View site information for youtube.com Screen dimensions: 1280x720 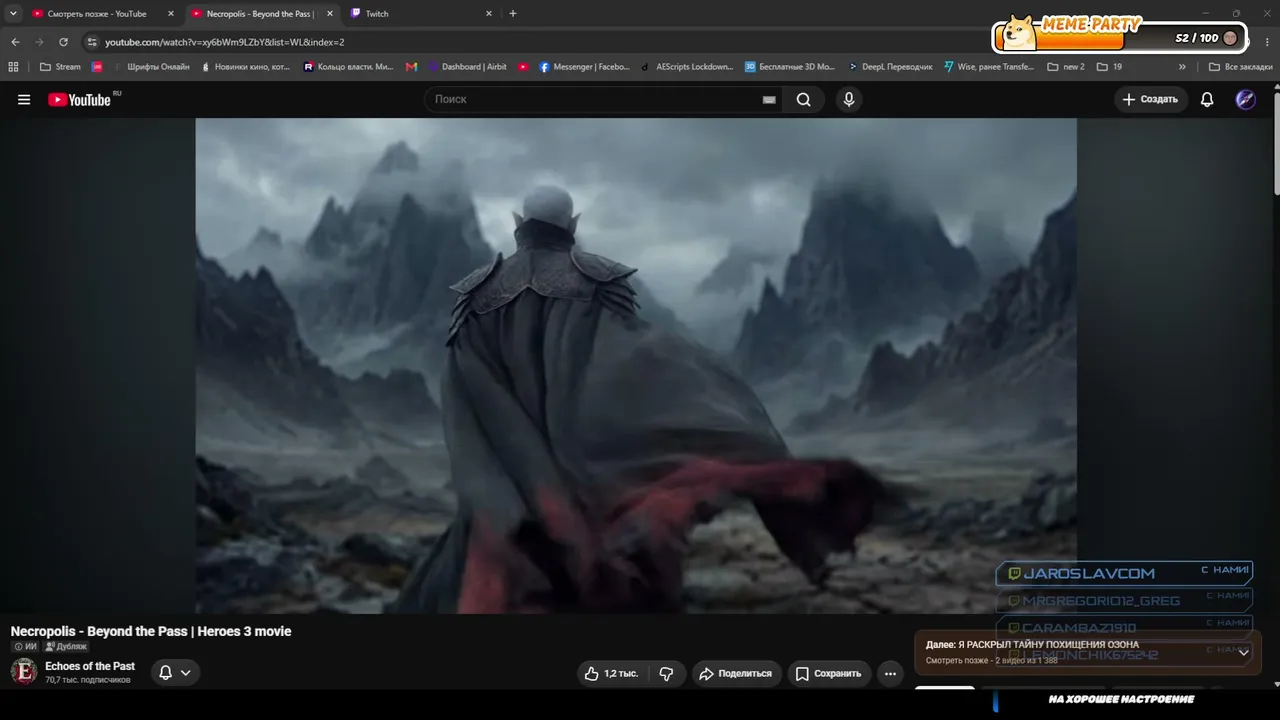click(92, 42)
